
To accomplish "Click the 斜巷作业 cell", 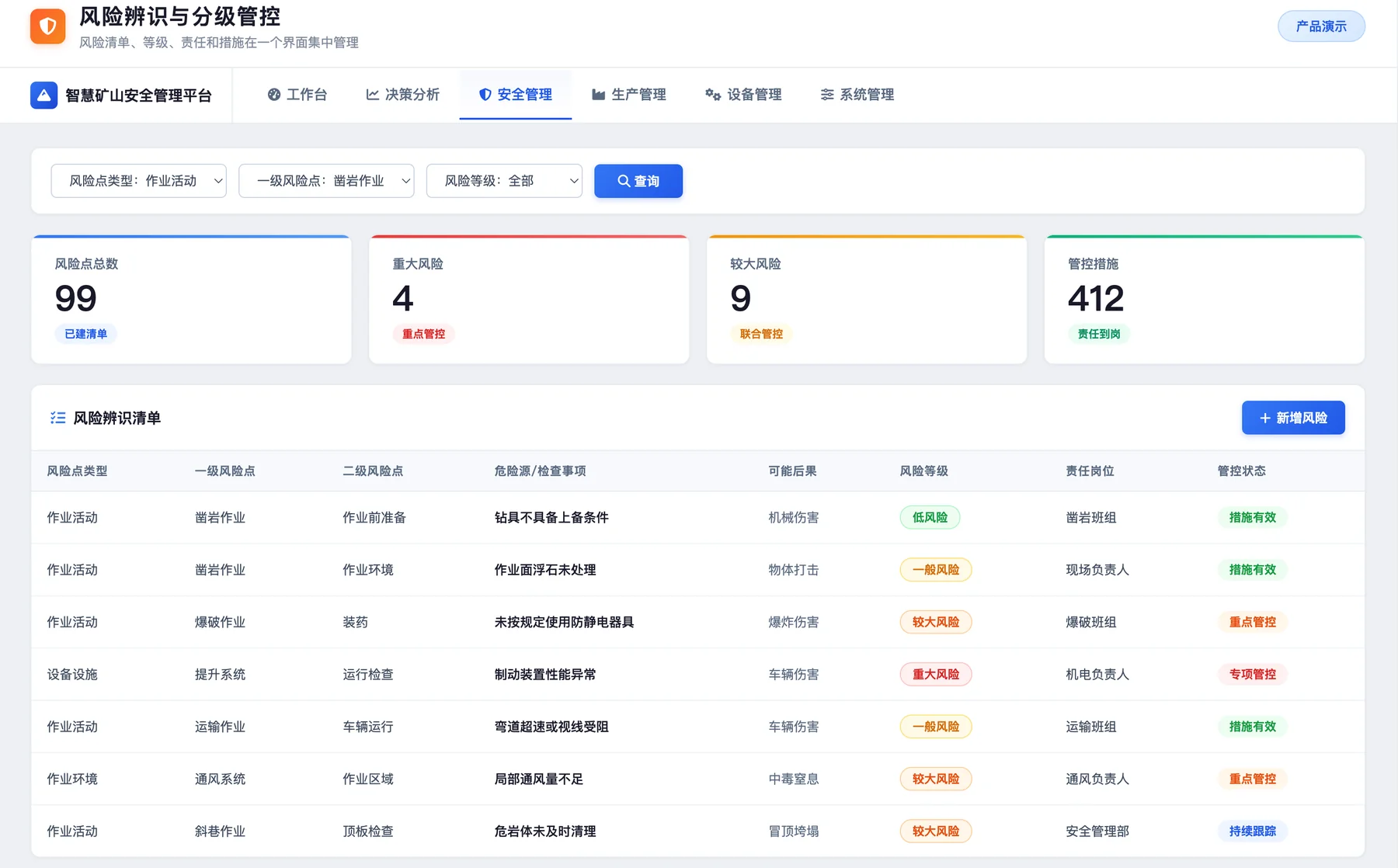I will (x=220, y=832).
